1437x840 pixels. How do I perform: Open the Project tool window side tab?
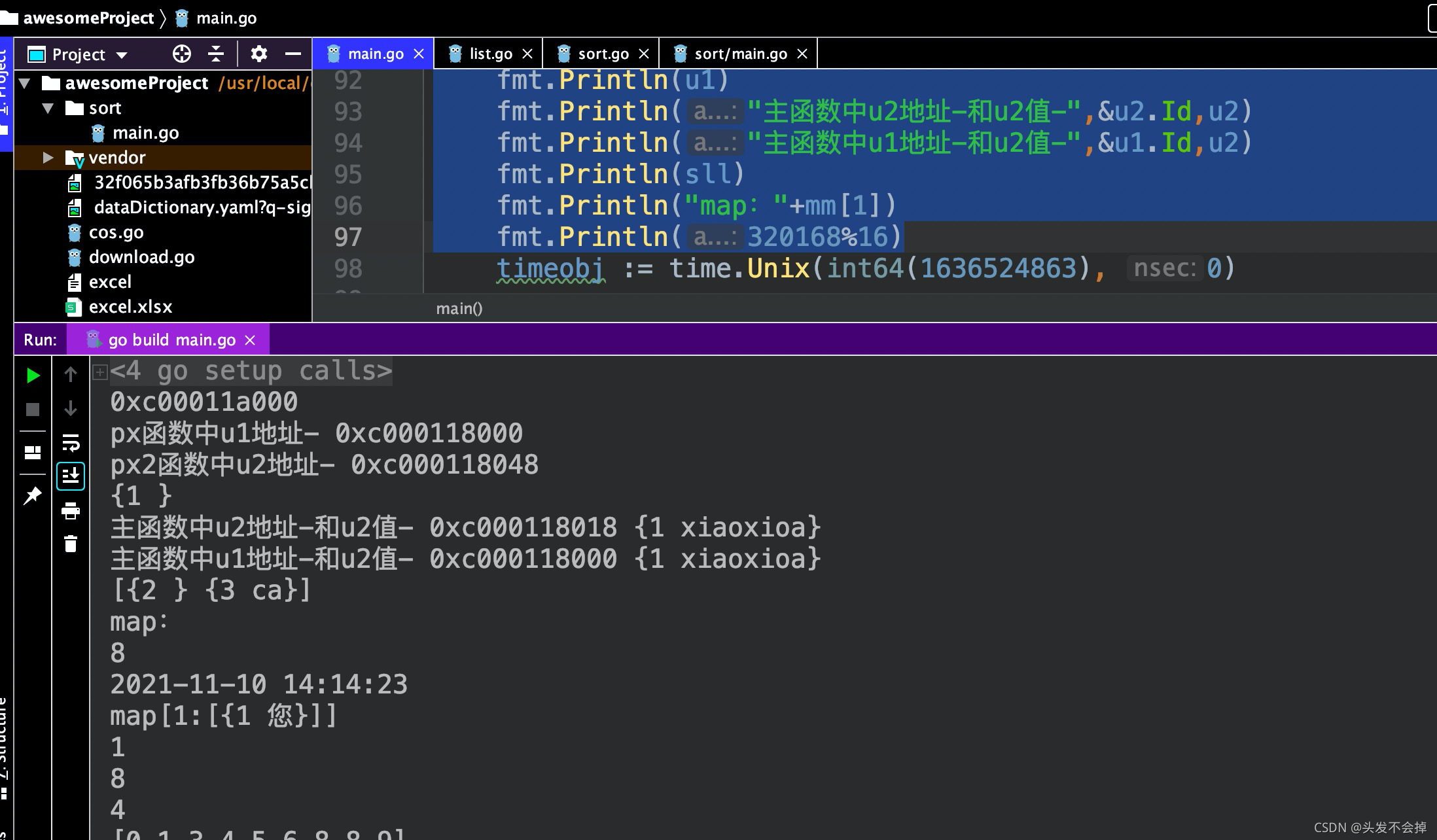point(6,94)
